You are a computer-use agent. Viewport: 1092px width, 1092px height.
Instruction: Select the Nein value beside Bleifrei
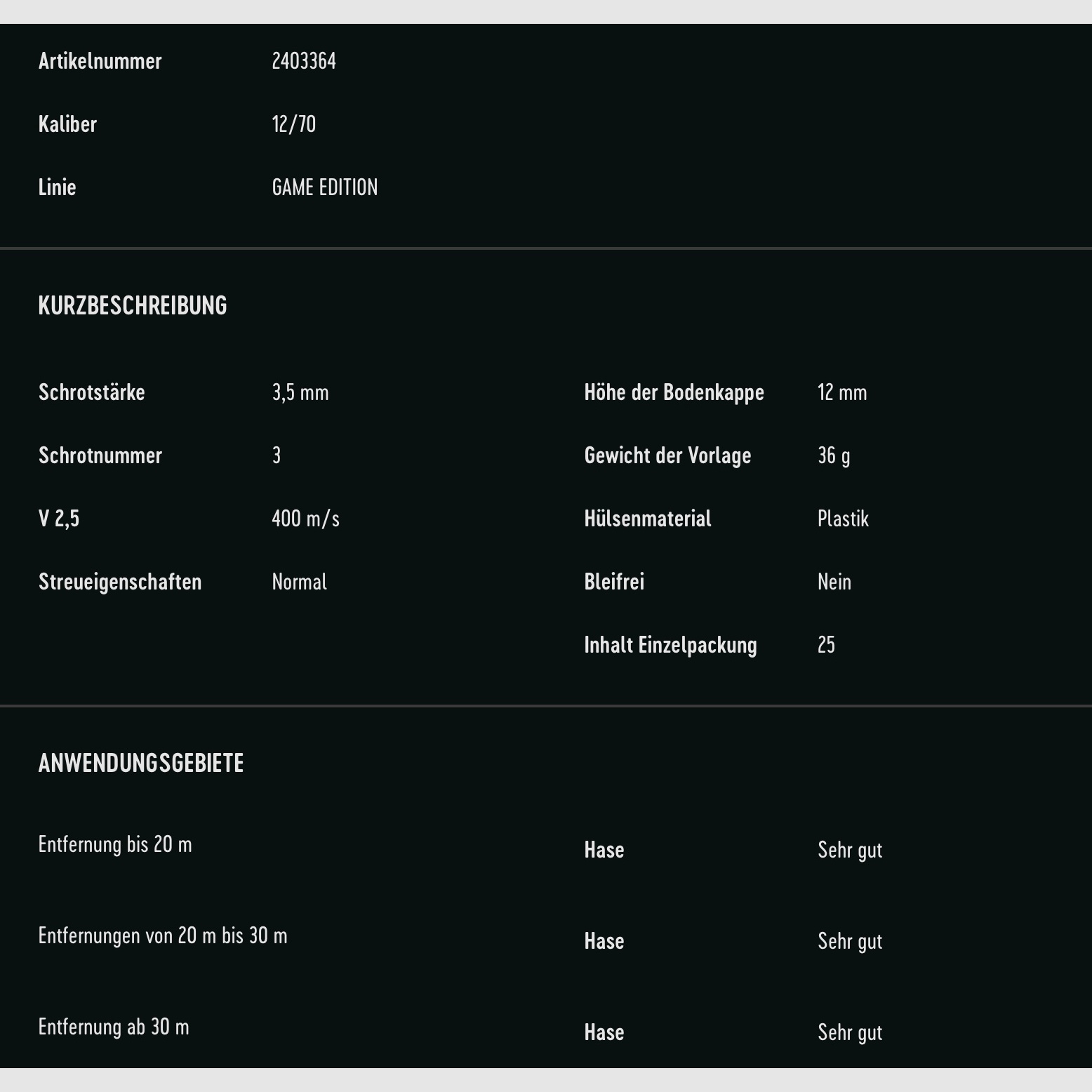click(834, 582)
